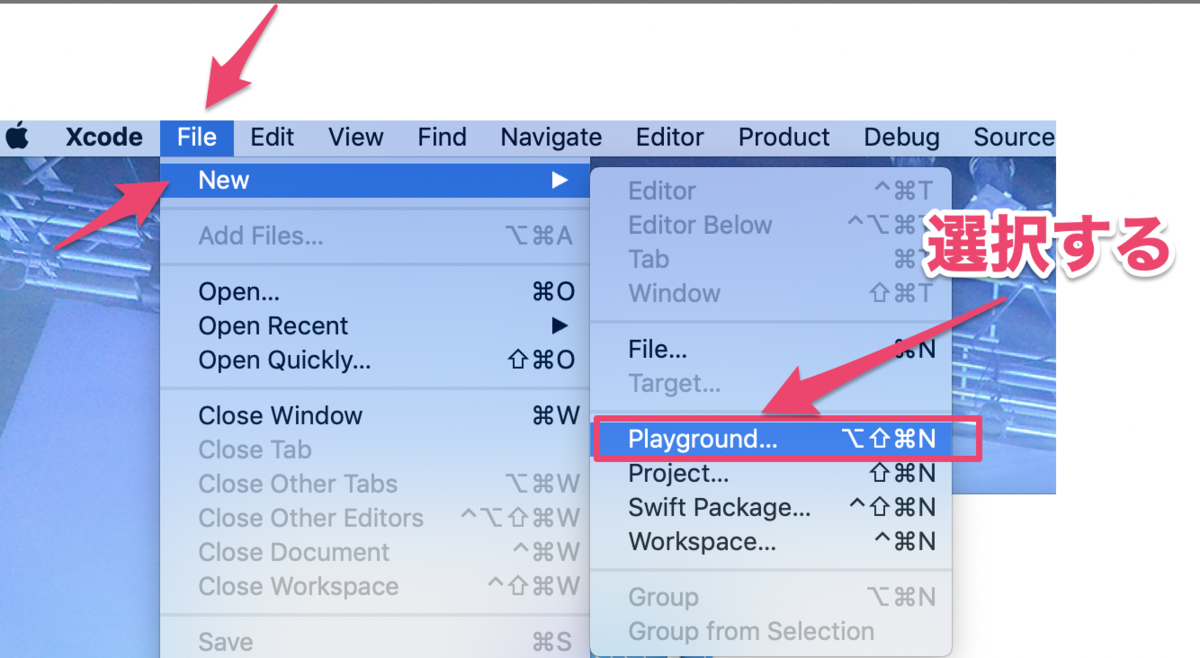Select Close Other Editors menu item
This screenshot has width=1200, height=658.
pos(376,518)
